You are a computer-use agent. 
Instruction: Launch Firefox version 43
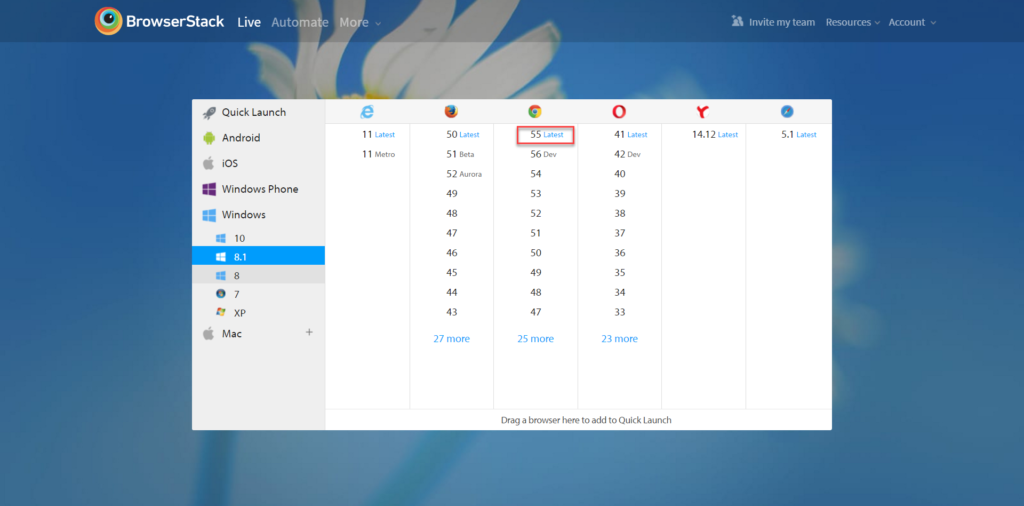451,312
